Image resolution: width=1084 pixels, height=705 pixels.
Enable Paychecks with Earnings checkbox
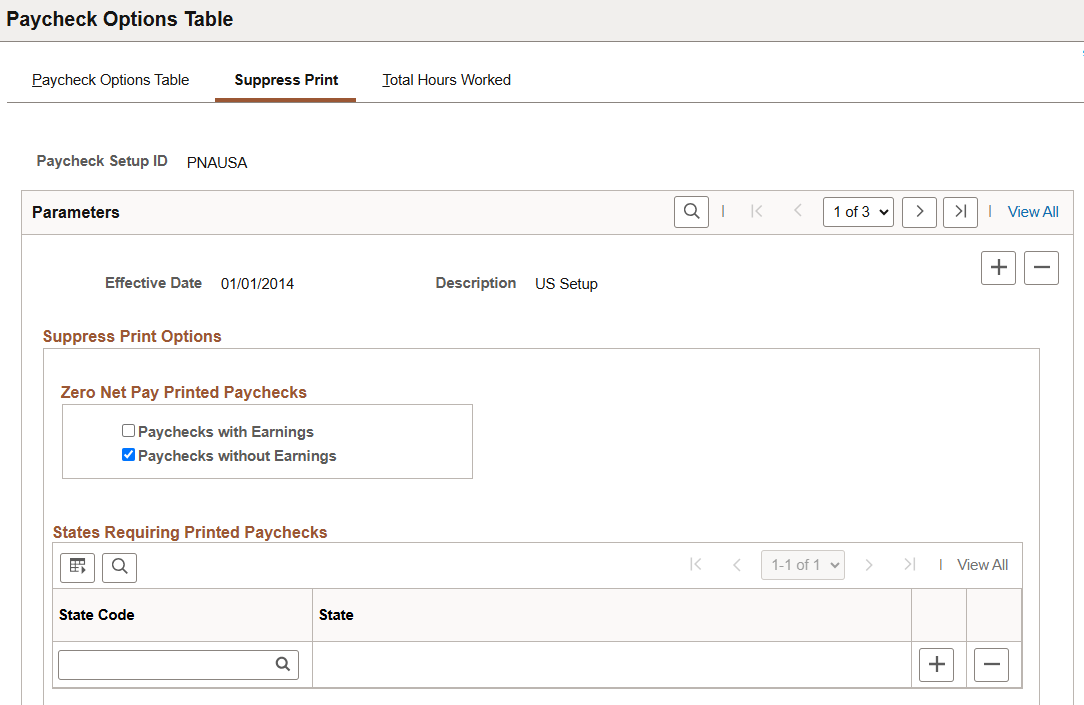pos(129,431)
